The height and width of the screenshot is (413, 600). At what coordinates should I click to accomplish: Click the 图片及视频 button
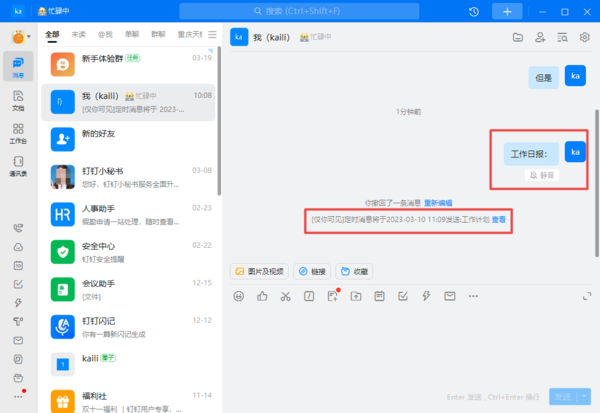(x=259, y=271)
